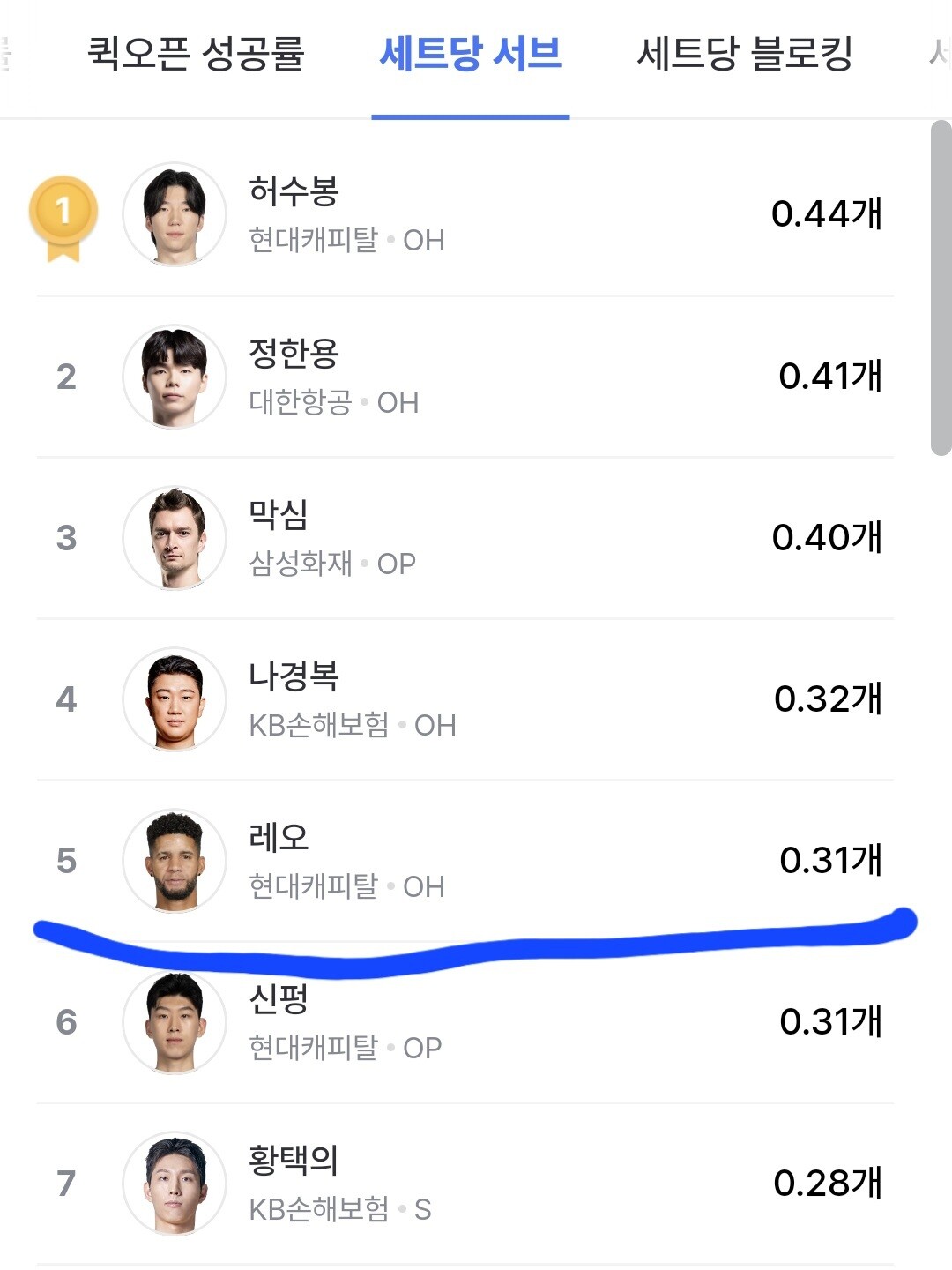Open 허수봉's profile photo

coord(175,214)
